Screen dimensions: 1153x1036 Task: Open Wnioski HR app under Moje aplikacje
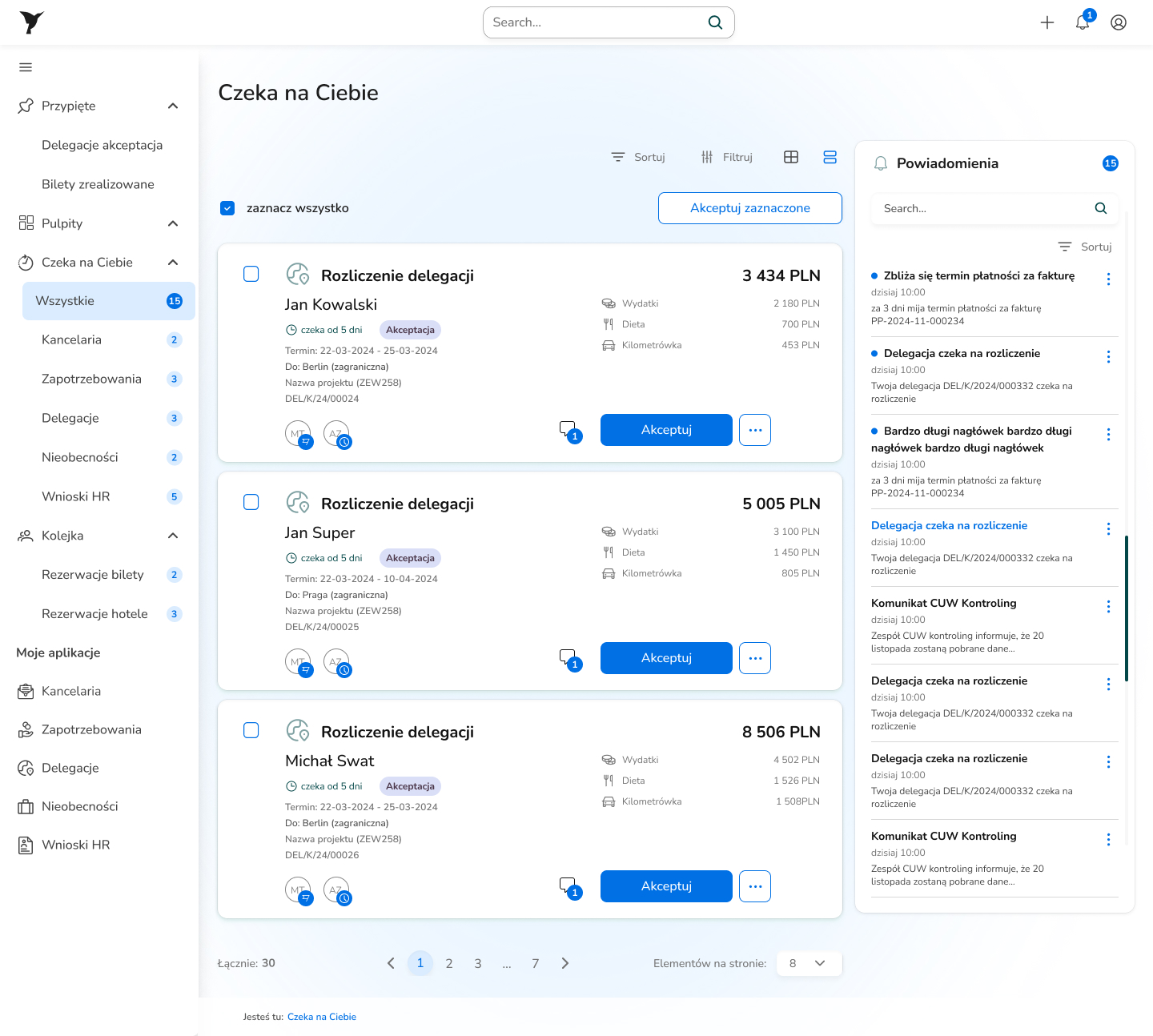[x=64, y=845]
